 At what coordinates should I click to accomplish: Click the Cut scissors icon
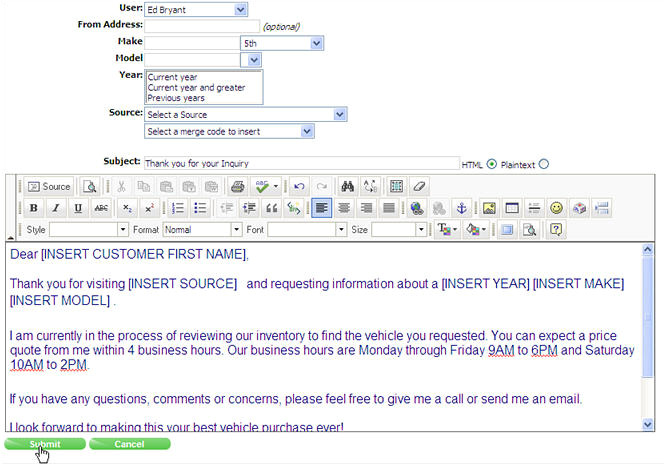point(121,186)
